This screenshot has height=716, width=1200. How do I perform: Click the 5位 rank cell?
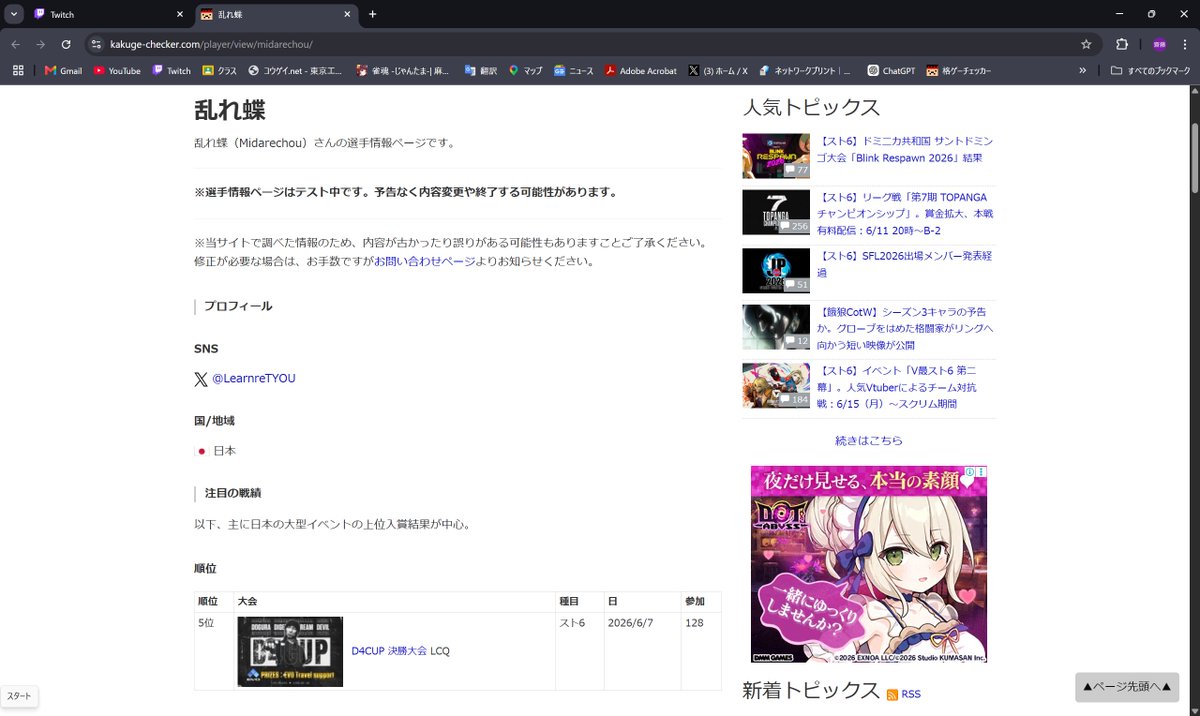(x=214, y=651)
